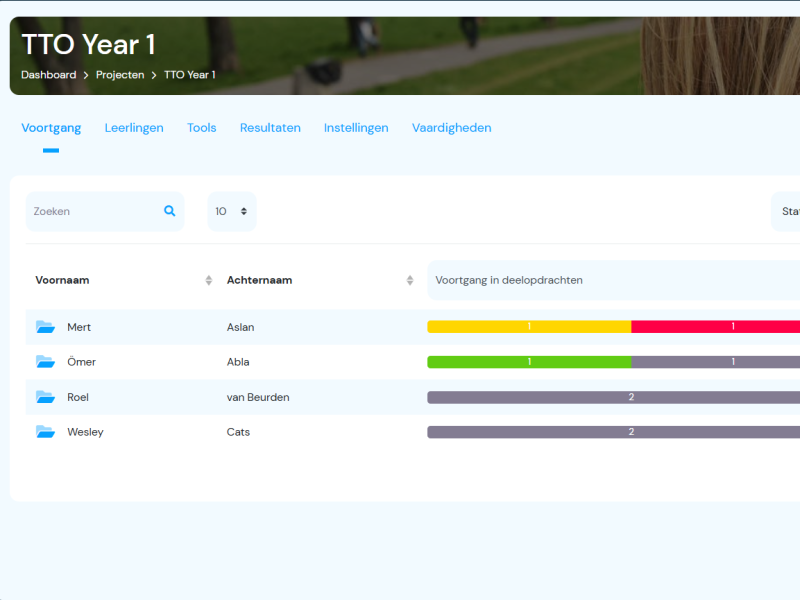
Task: Open Wesley's folder icon
Action: 45,432
